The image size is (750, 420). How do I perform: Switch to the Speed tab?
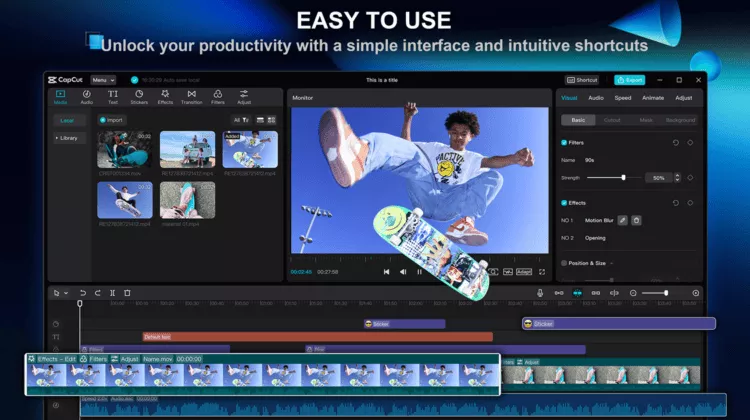(623, 98)
